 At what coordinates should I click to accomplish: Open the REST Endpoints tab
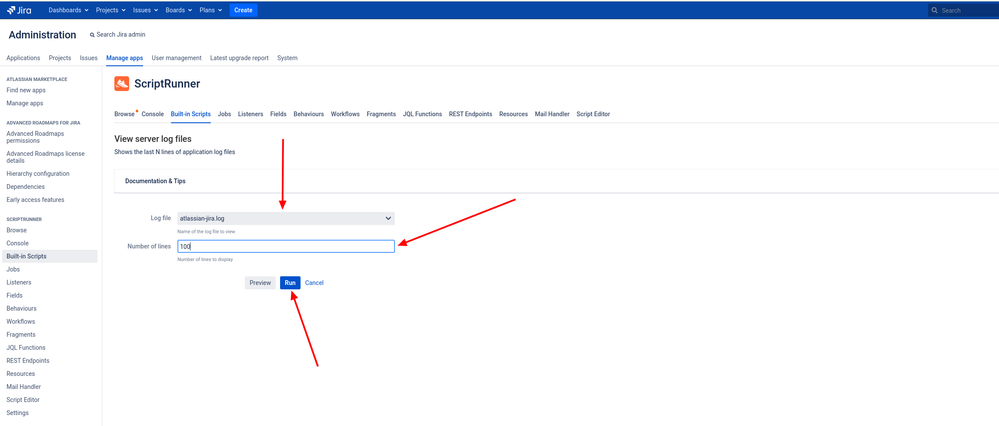pos(470,114)
